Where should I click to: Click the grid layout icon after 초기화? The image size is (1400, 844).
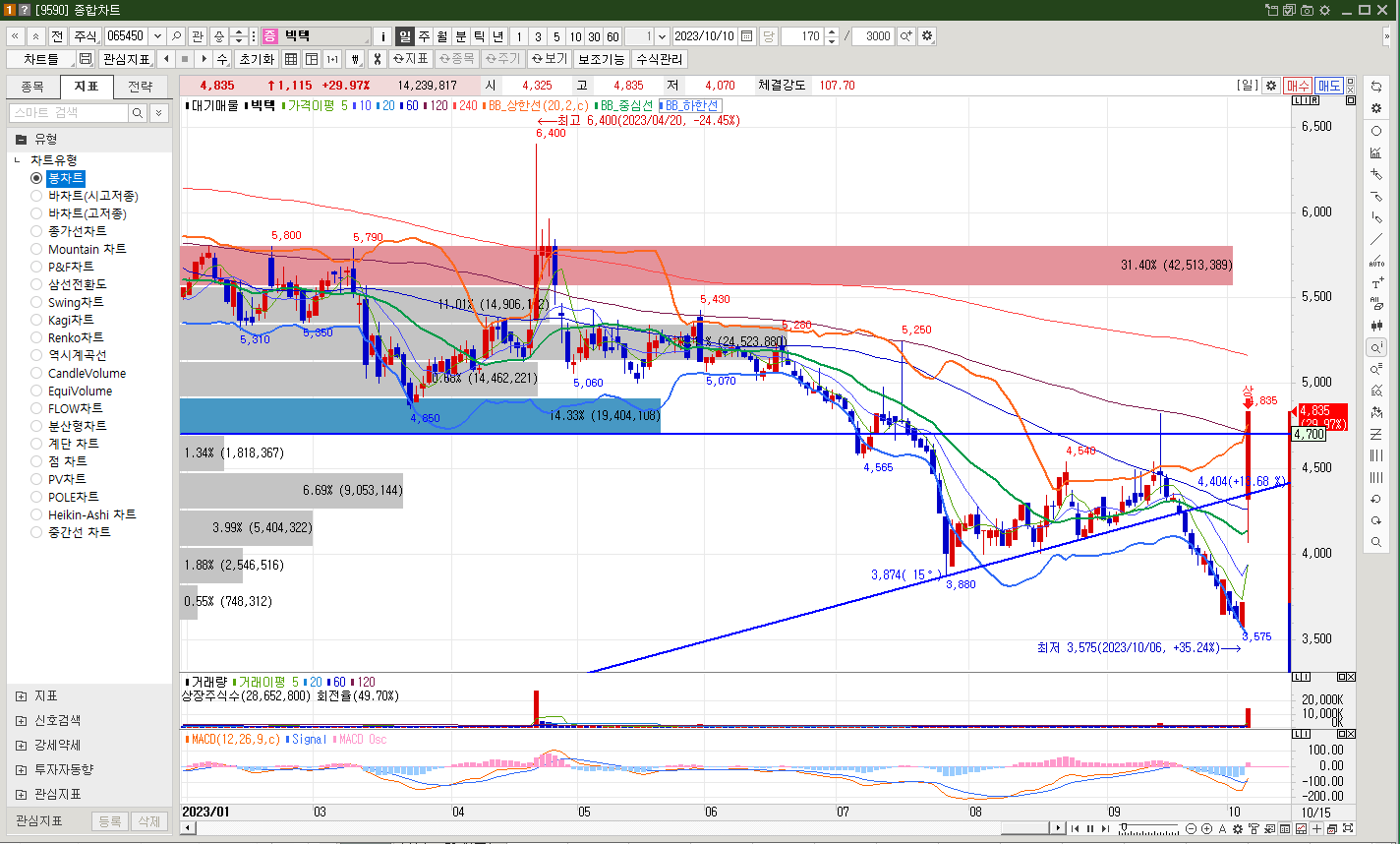pos(291,59)
